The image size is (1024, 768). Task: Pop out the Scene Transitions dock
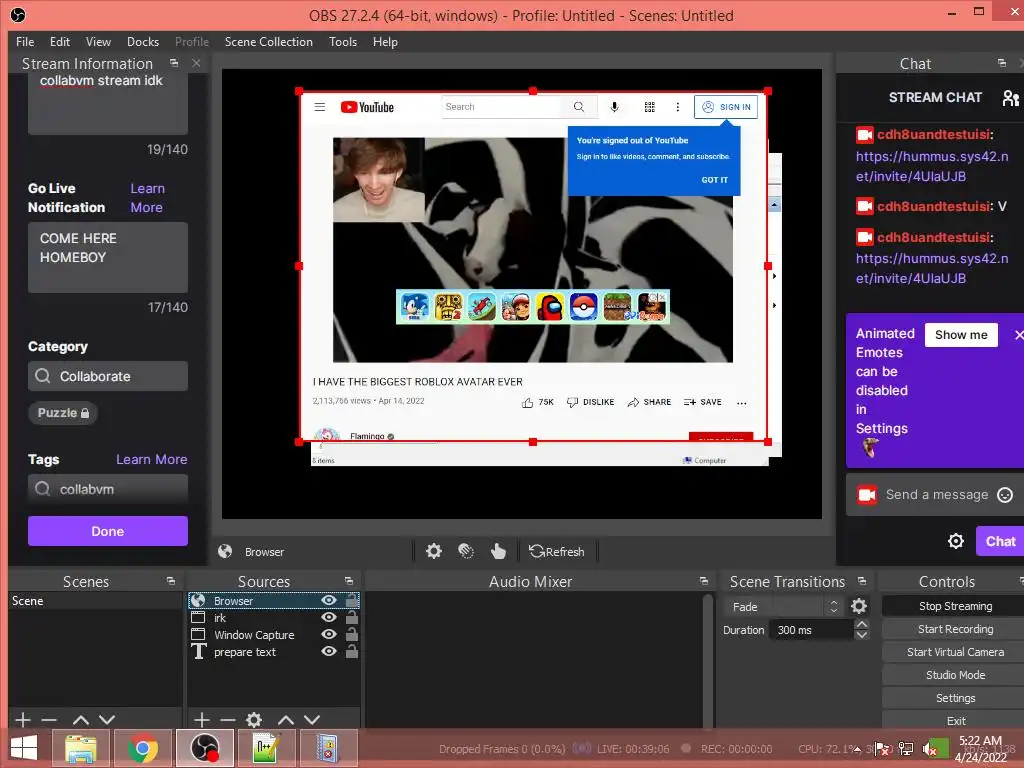click(x=862, y=581)
